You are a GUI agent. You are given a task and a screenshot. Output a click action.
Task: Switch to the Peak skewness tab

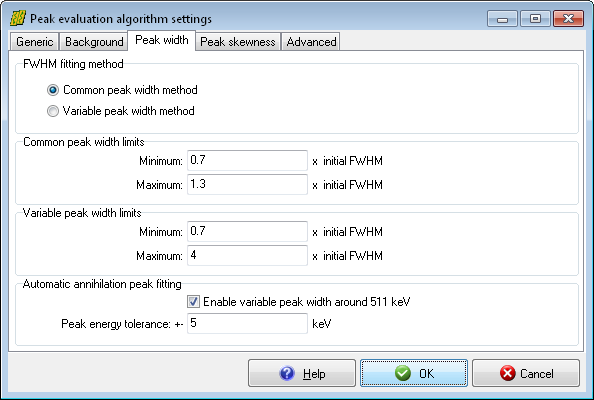tap(238, 42)
